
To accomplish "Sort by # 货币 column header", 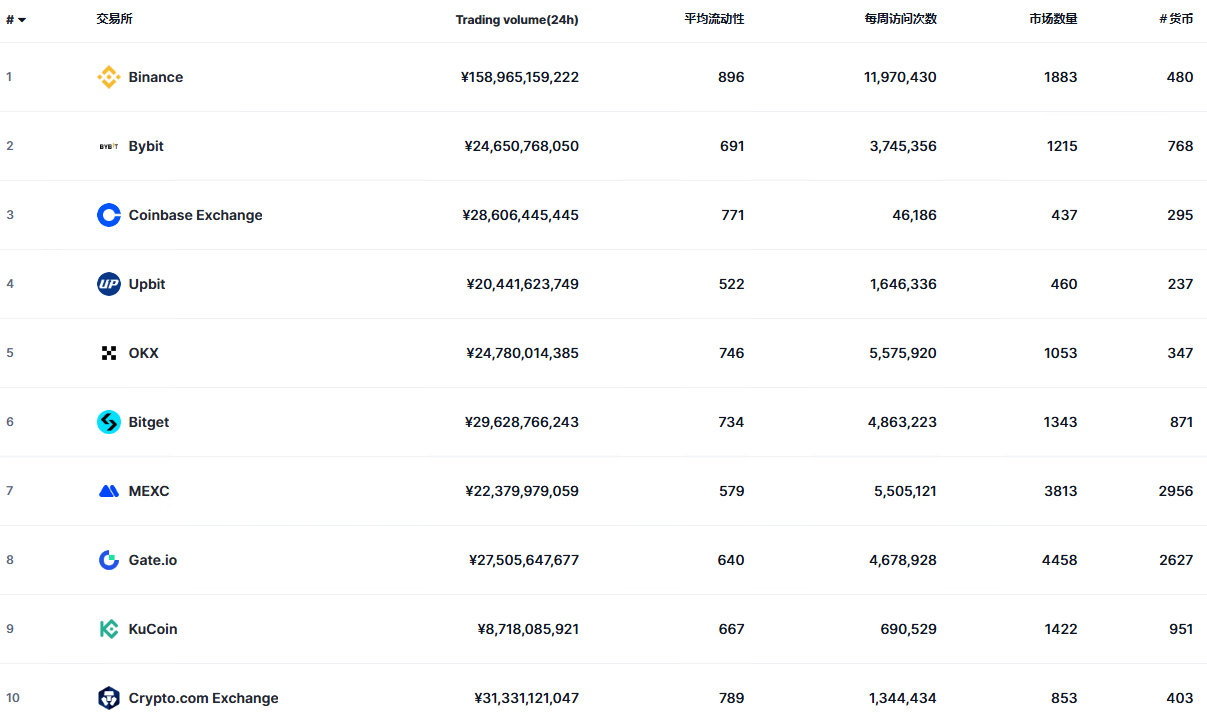I will tap(1176, 19).
